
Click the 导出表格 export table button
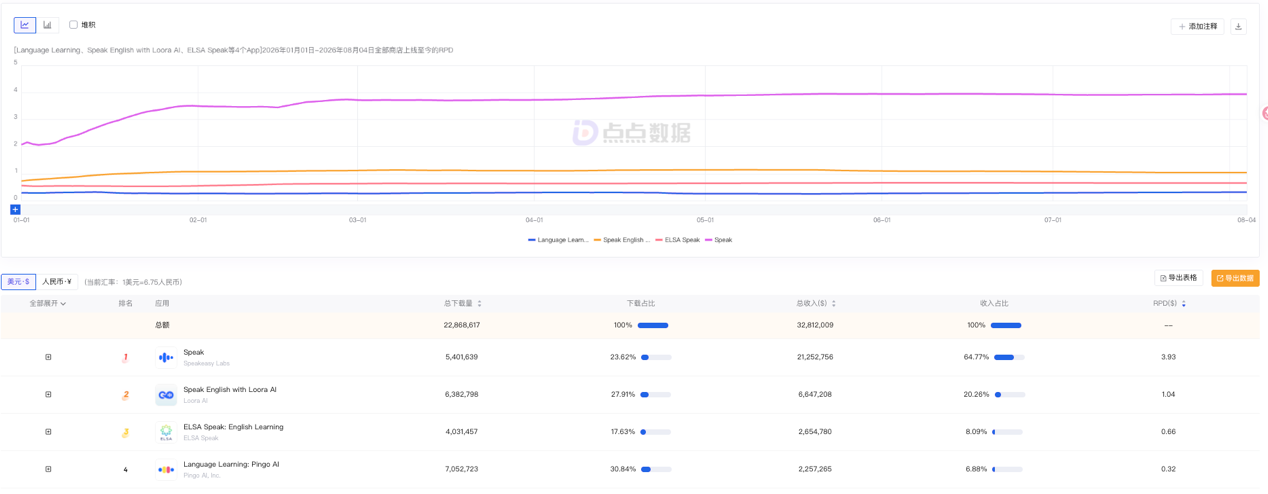(1179, 278)
